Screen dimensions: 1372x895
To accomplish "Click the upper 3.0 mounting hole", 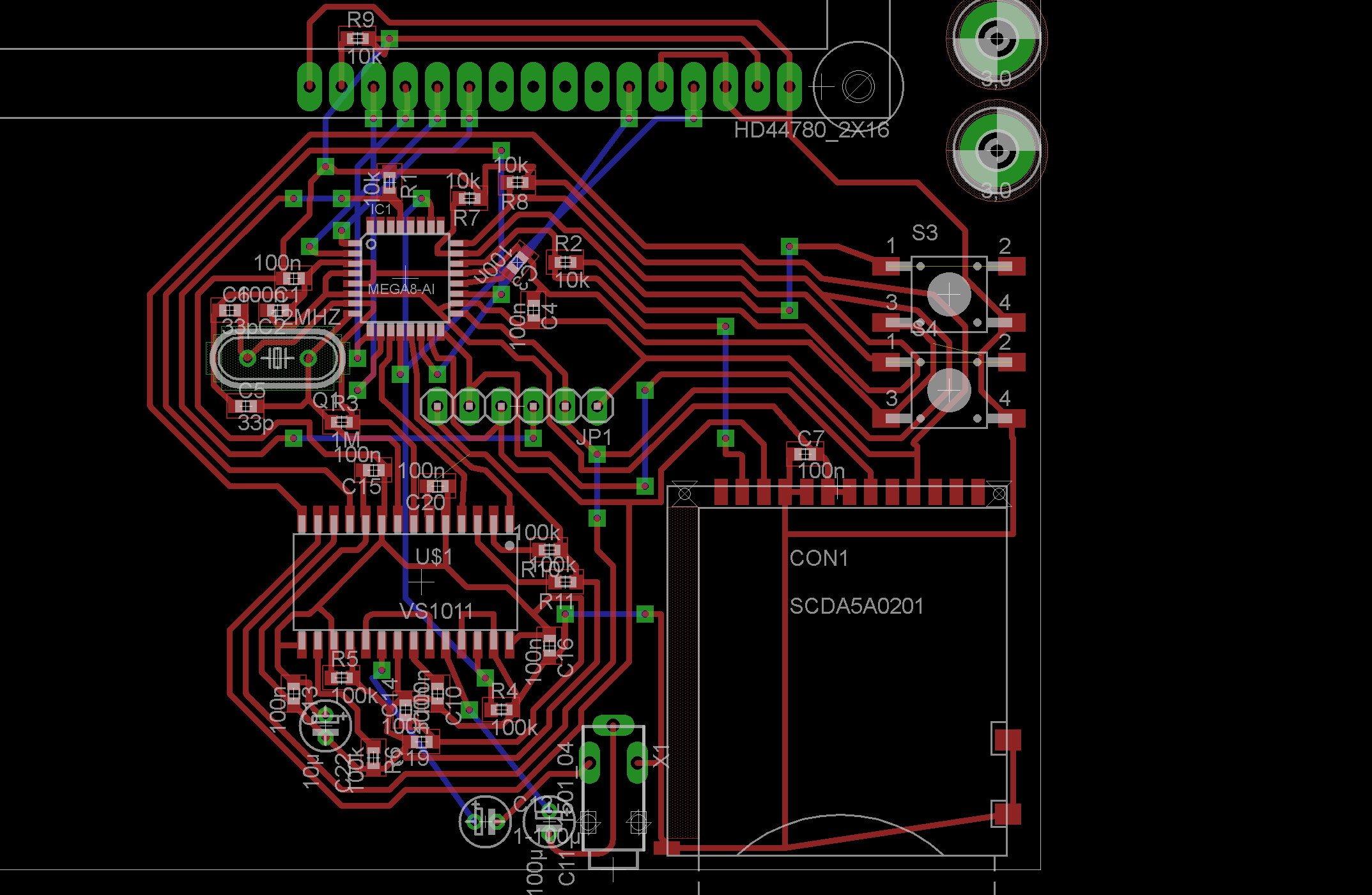I will (x=996, y=38).
